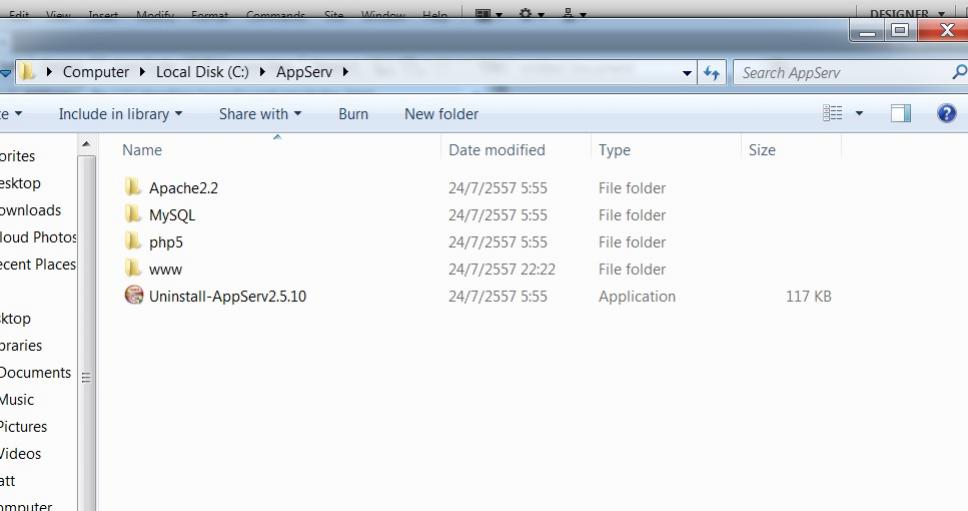
Task: Go to Local Disk (C:) in breadcrumb
Action: click(202, 72)
